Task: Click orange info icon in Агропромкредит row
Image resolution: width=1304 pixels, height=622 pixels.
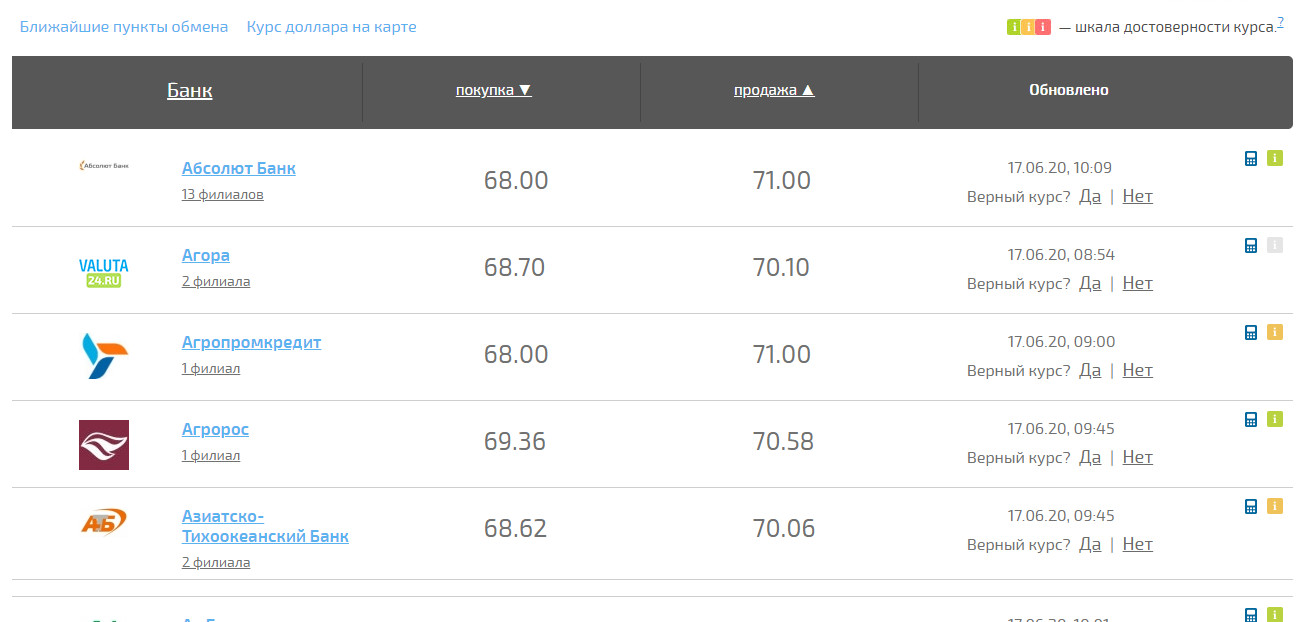Action: click(1274, 332)
